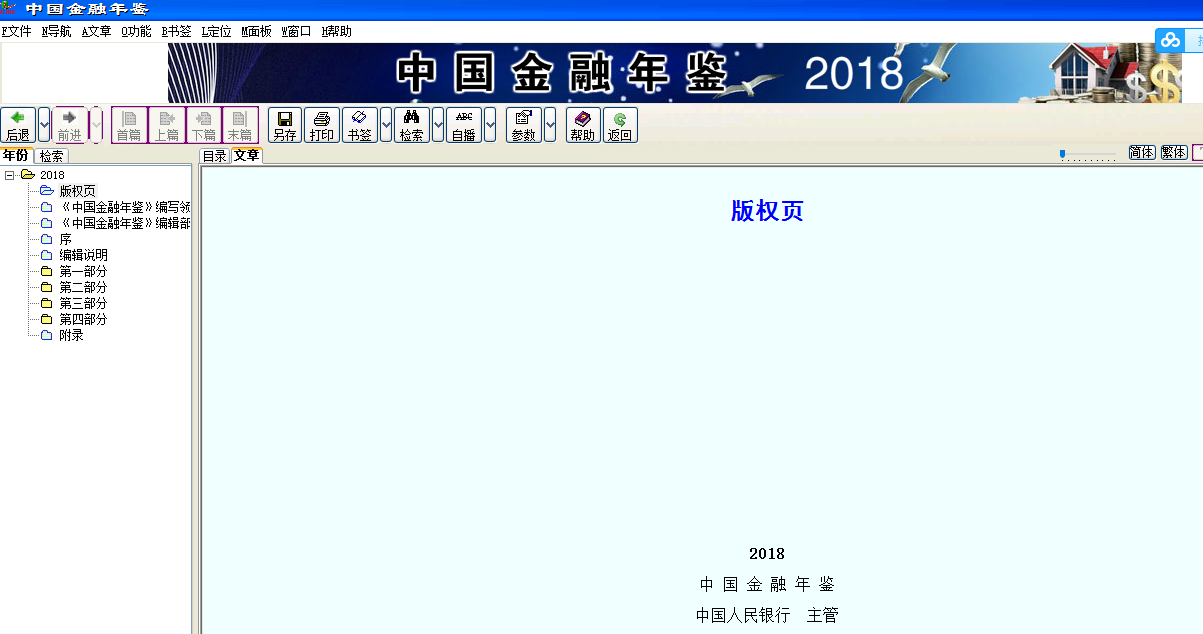Open dropdown arrow next to 检索

tap(438, 125)
